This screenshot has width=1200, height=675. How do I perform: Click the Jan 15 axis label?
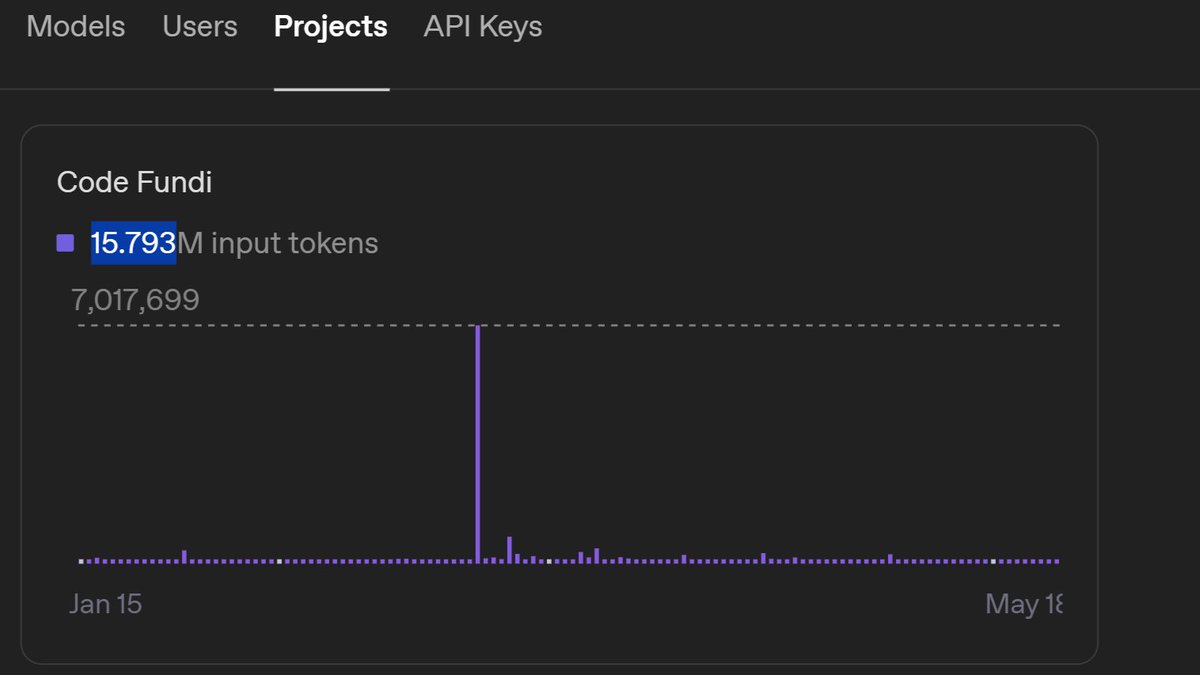coord(105,603)
